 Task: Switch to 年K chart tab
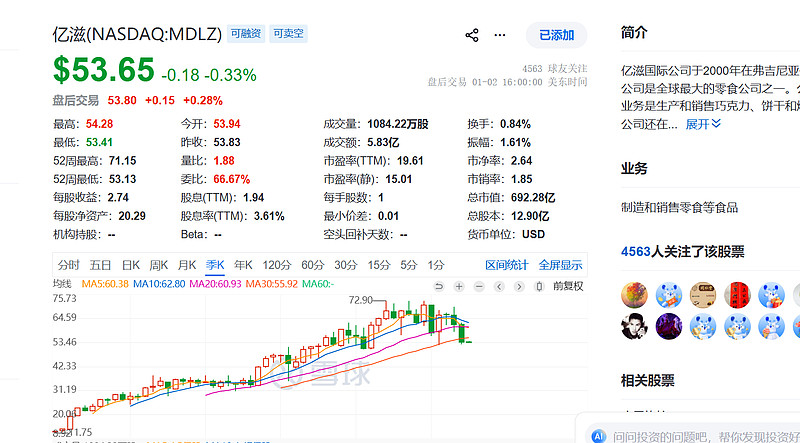point(243,265)
